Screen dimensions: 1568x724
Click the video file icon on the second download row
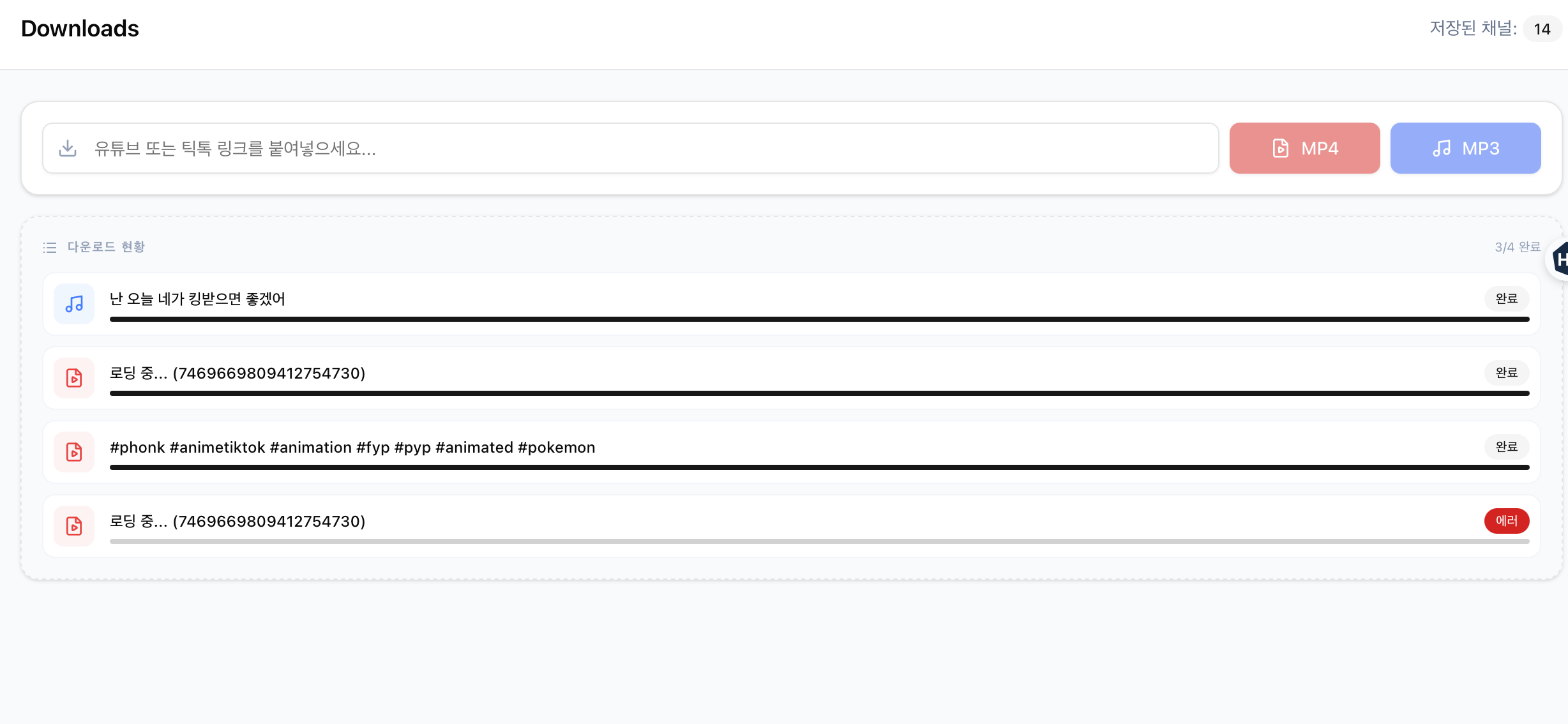(74, 378)
